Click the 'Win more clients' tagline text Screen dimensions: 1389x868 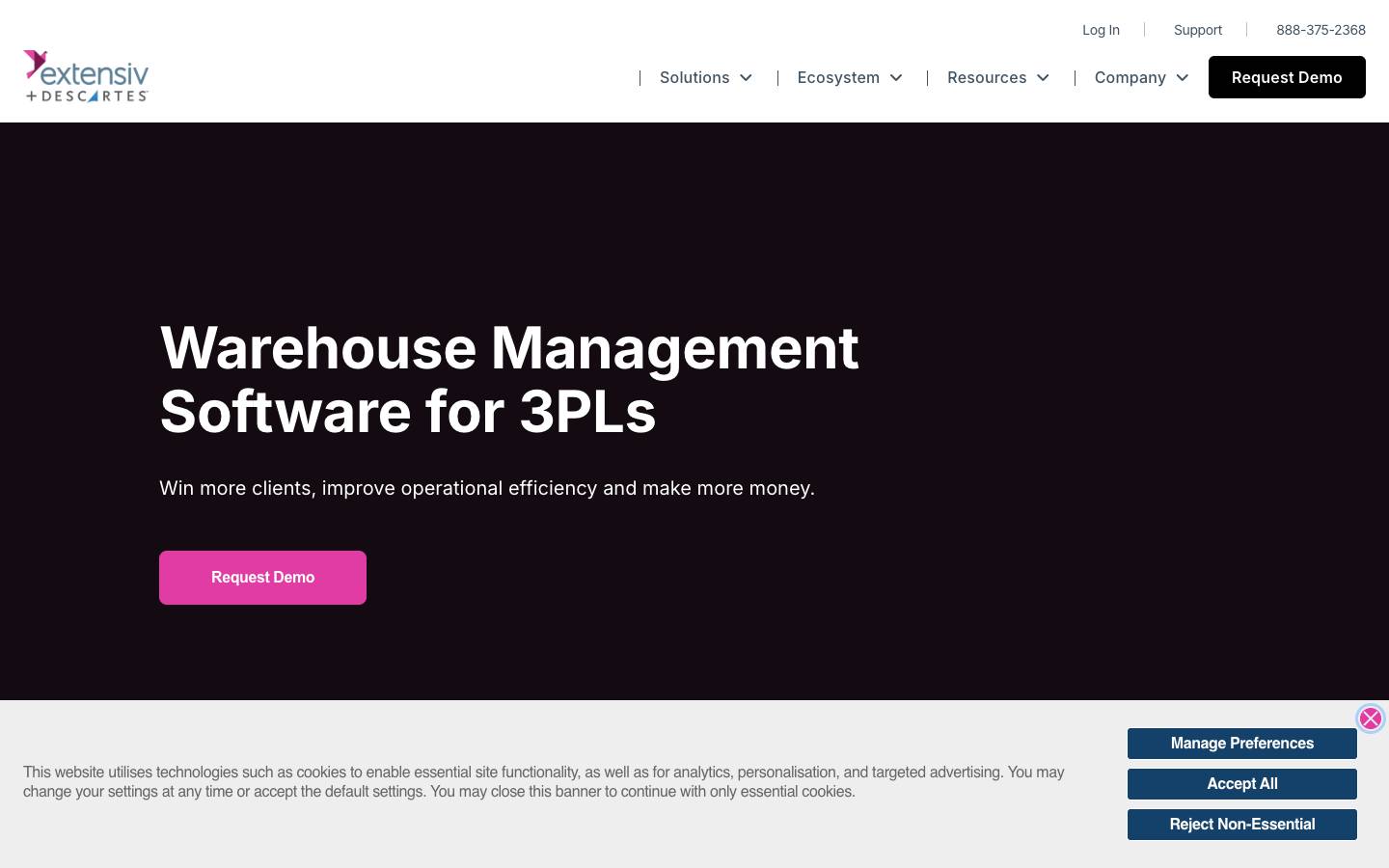coord(487,488)
